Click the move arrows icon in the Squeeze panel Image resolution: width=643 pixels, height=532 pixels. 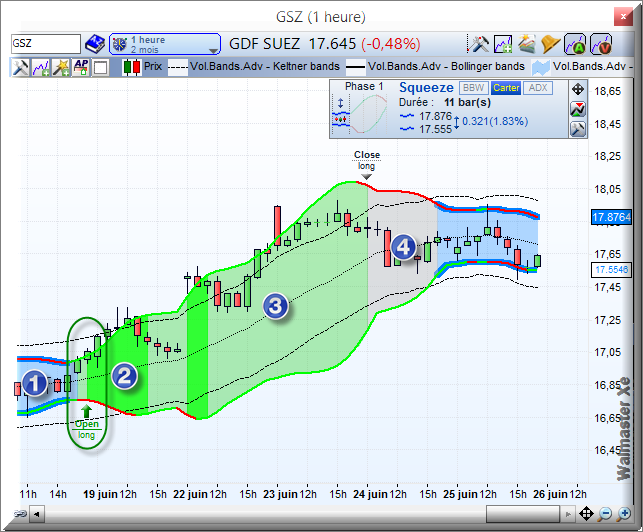(x=578, y=89)
